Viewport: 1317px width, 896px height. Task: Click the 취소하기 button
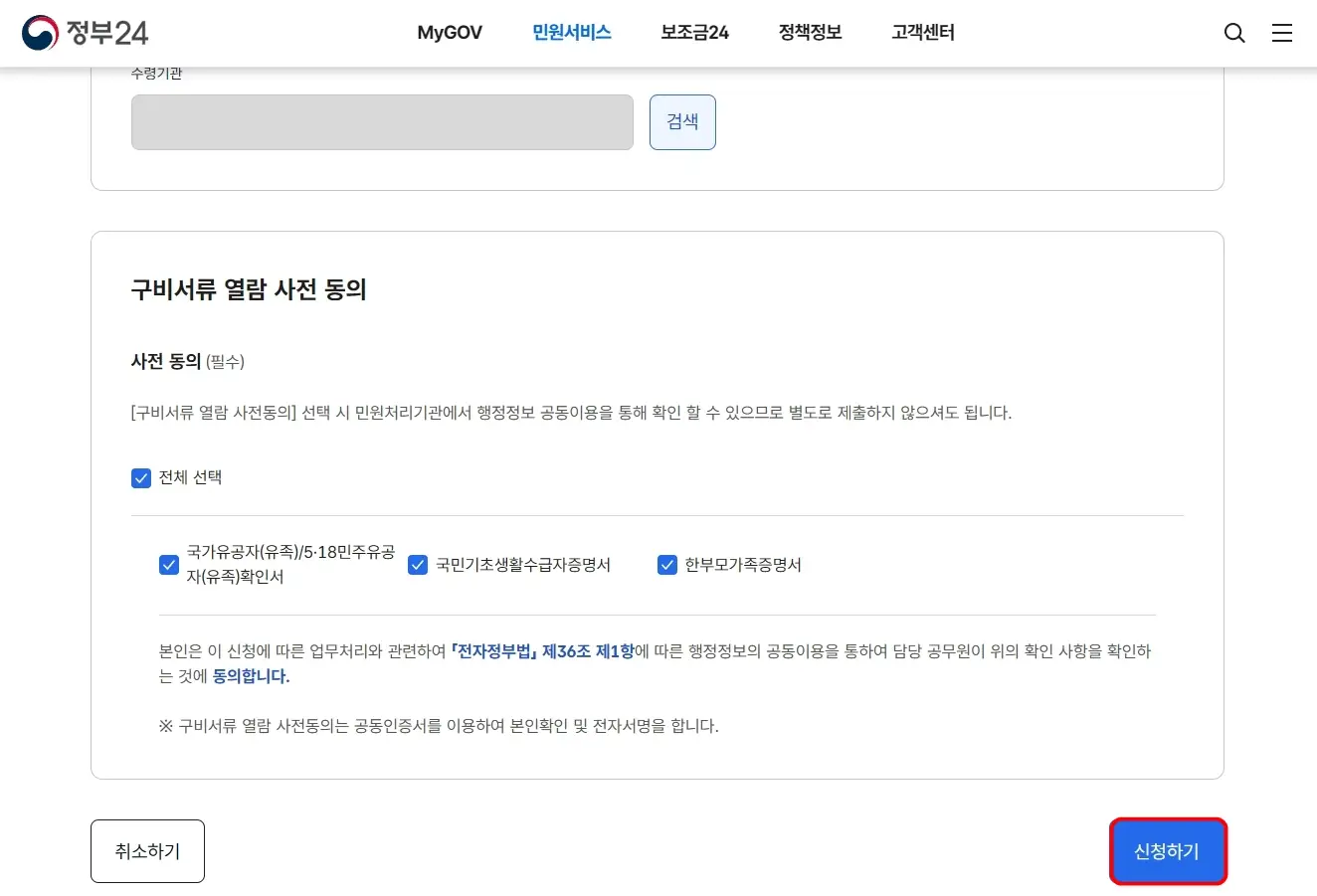147,851
